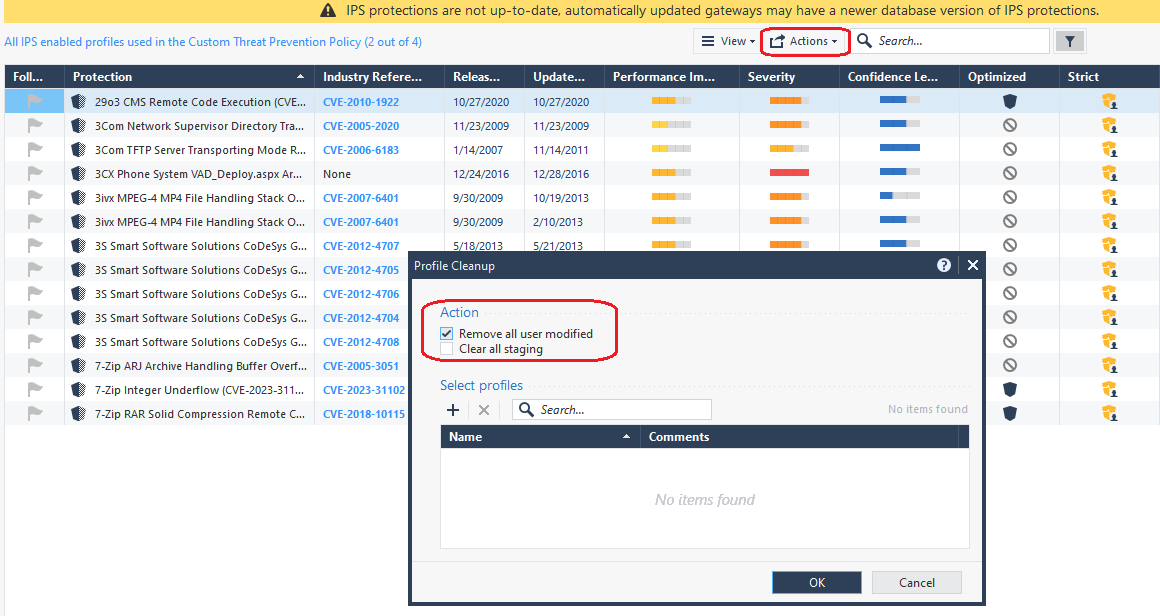Uncheck Remove all user modified
Image resolution: width=1160 pixels, height=616 pixels.
tap(446, 333)
